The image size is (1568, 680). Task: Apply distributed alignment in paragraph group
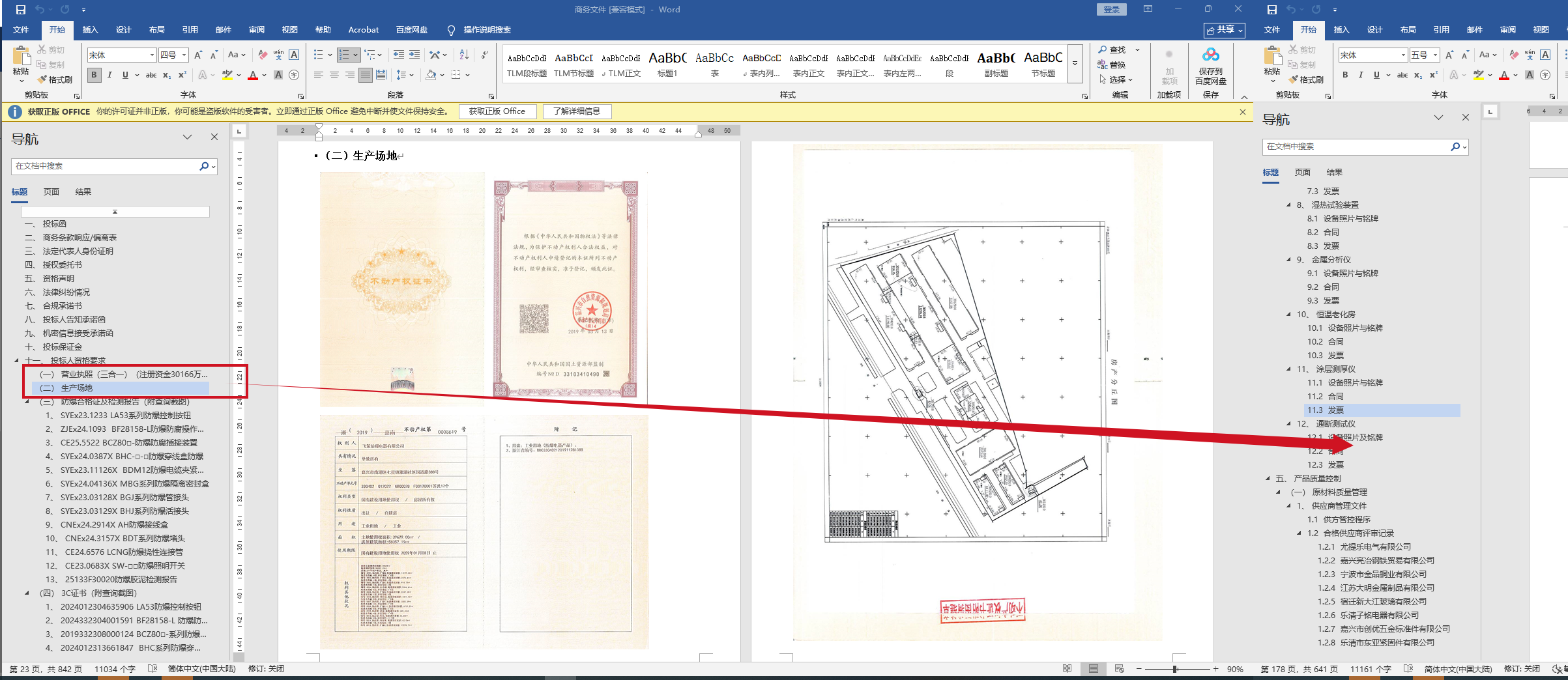381,75
